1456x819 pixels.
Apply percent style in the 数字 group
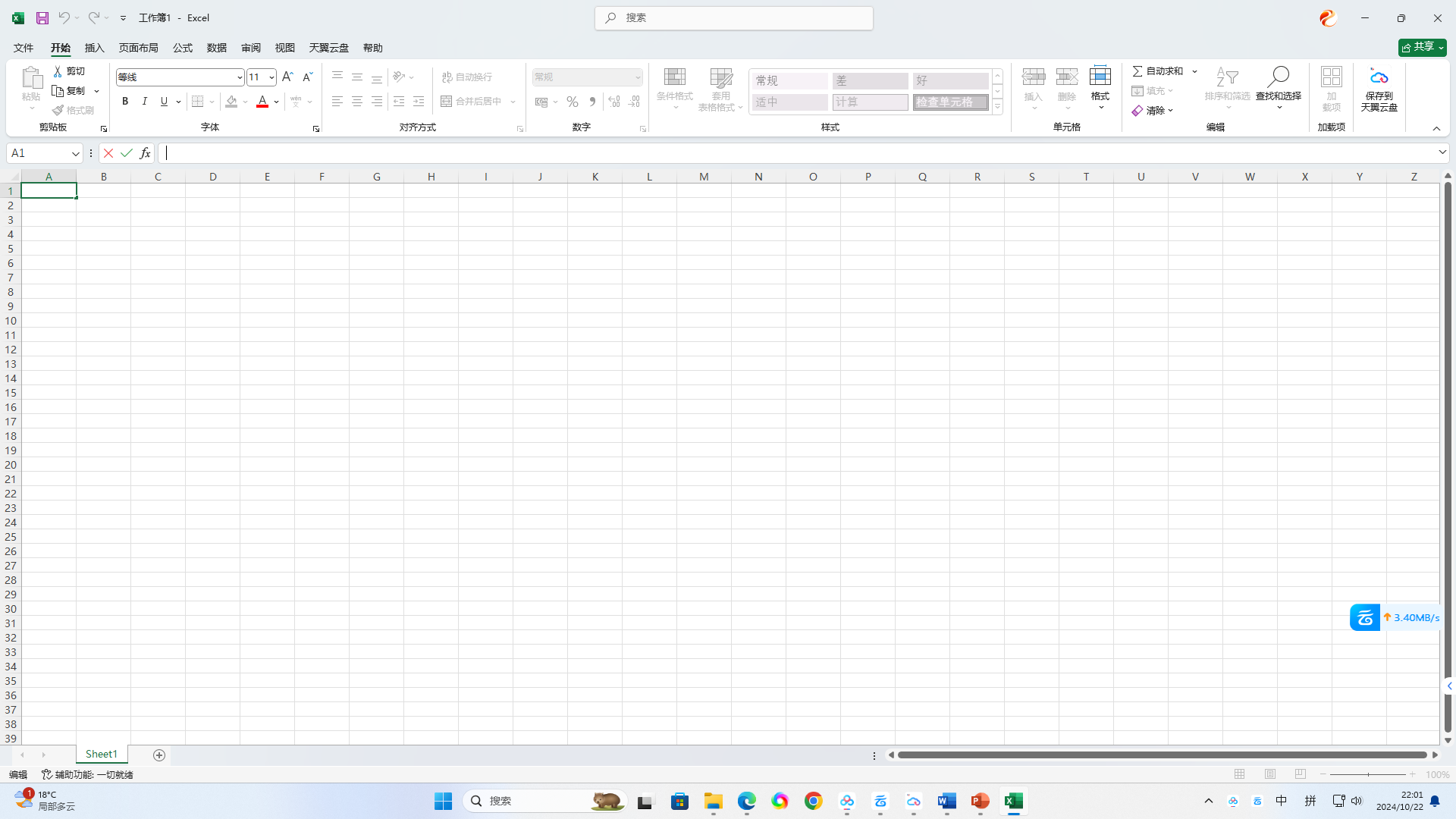572,101
